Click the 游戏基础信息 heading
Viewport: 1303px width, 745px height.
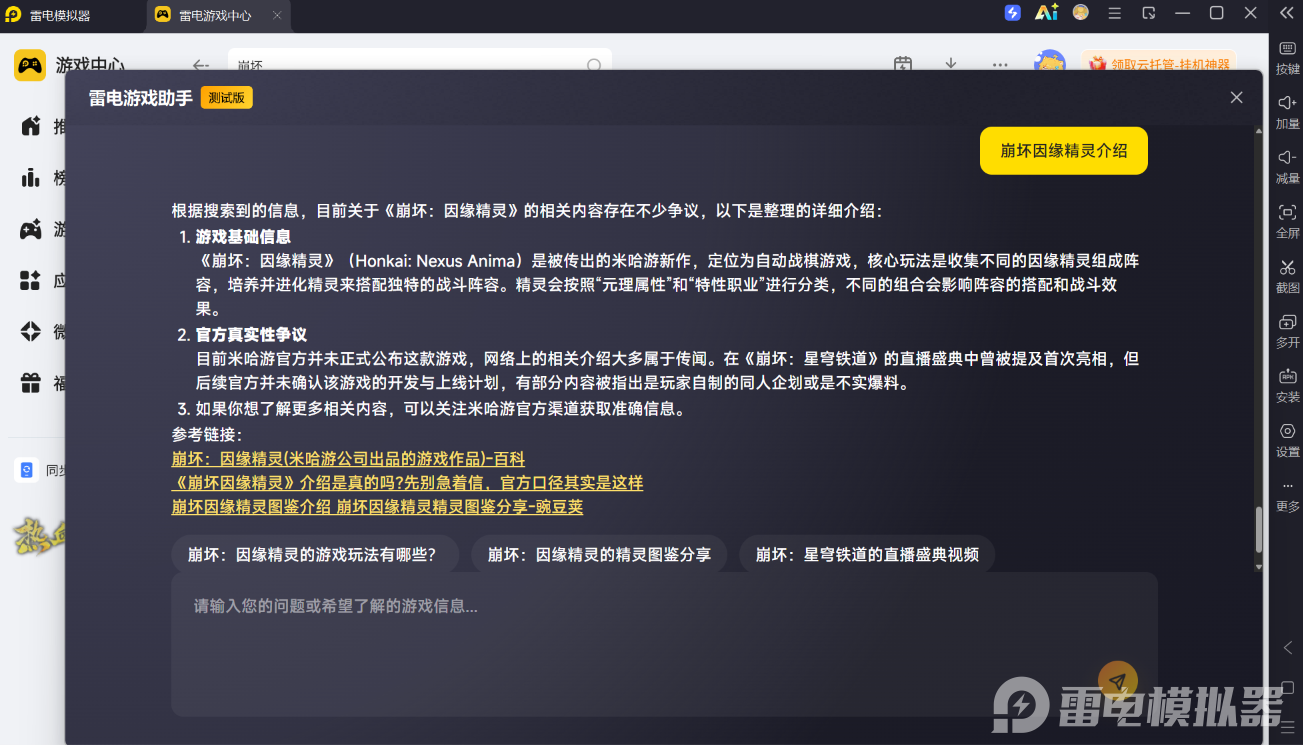click(243, 236)
